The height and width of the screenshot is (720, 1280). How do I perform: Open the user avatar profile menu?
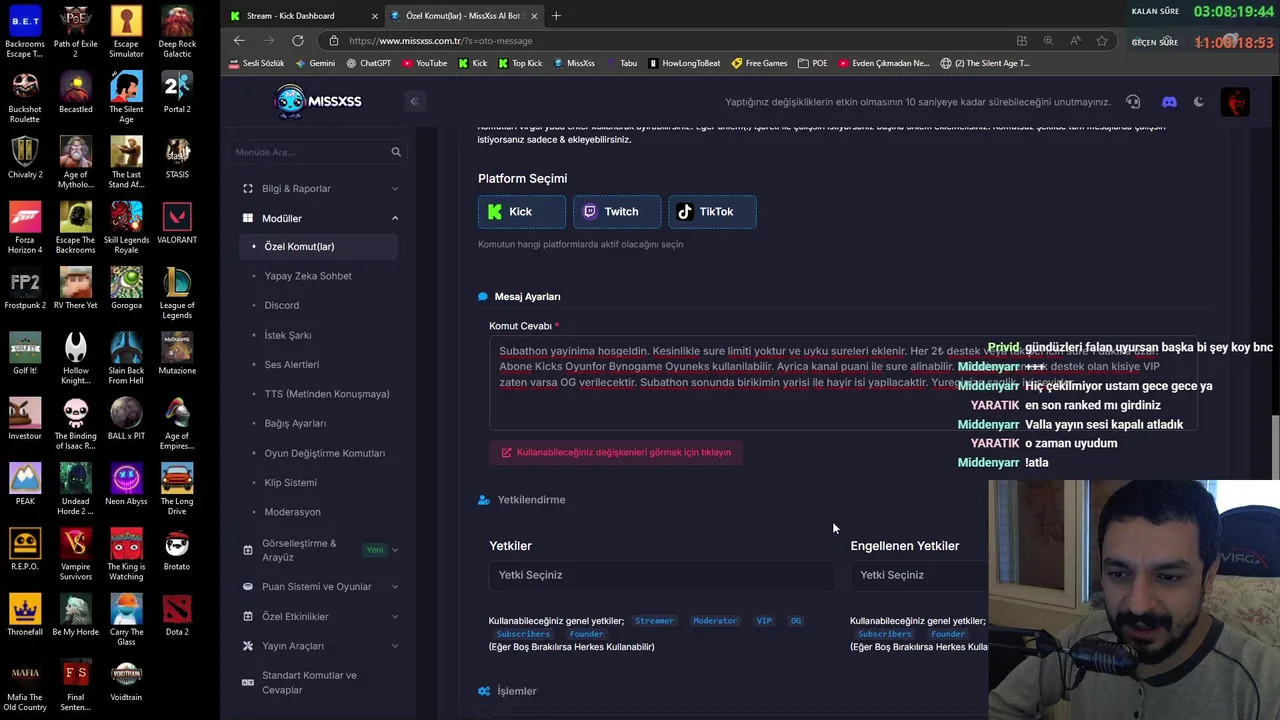click(x=1236, y=102)
